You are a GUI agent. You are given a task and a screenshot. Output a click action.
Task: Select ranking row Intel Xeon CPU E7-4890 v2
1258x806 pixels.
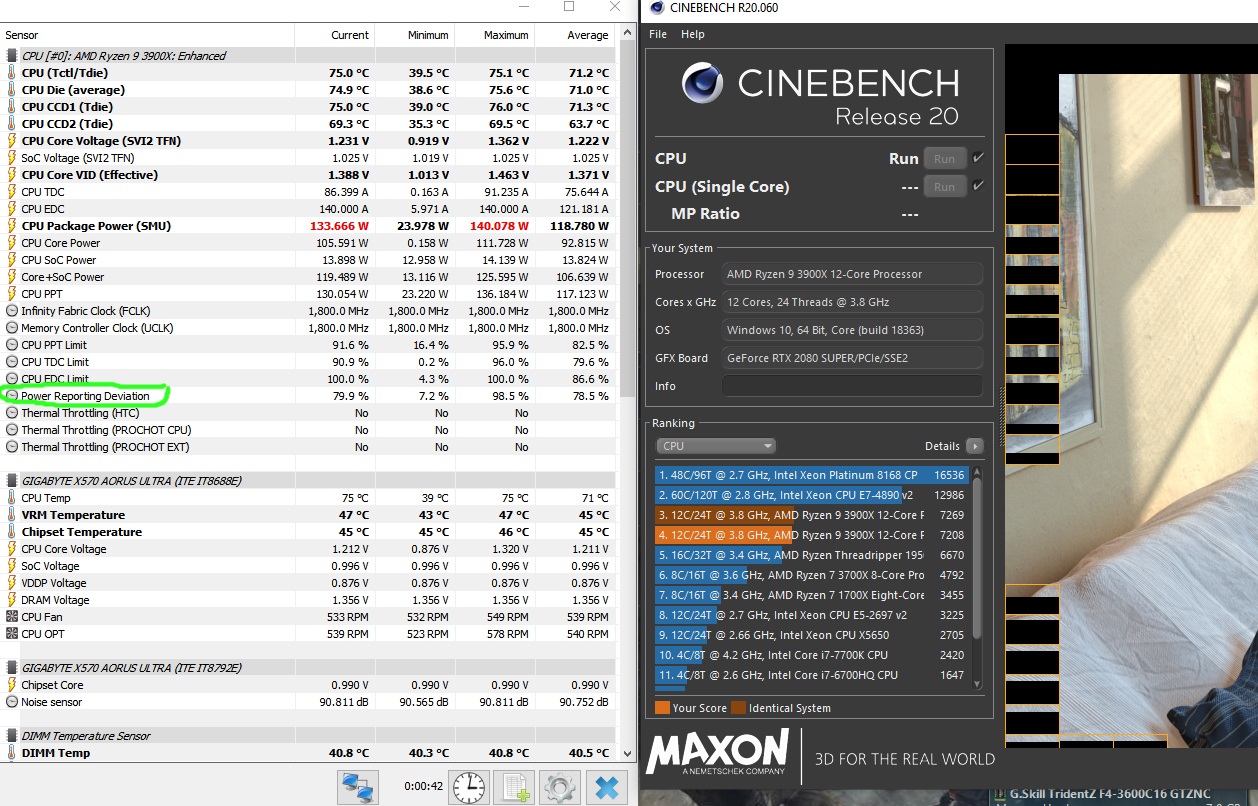(811, 495)
